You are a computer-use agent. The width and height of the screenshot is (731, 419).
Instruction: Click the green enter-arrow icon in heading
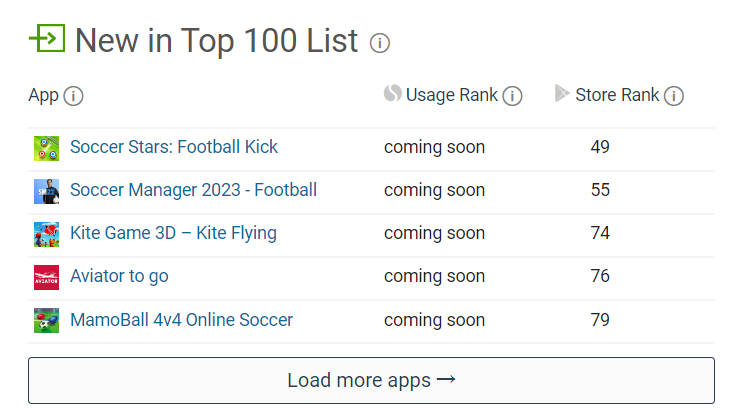[47, 38]
